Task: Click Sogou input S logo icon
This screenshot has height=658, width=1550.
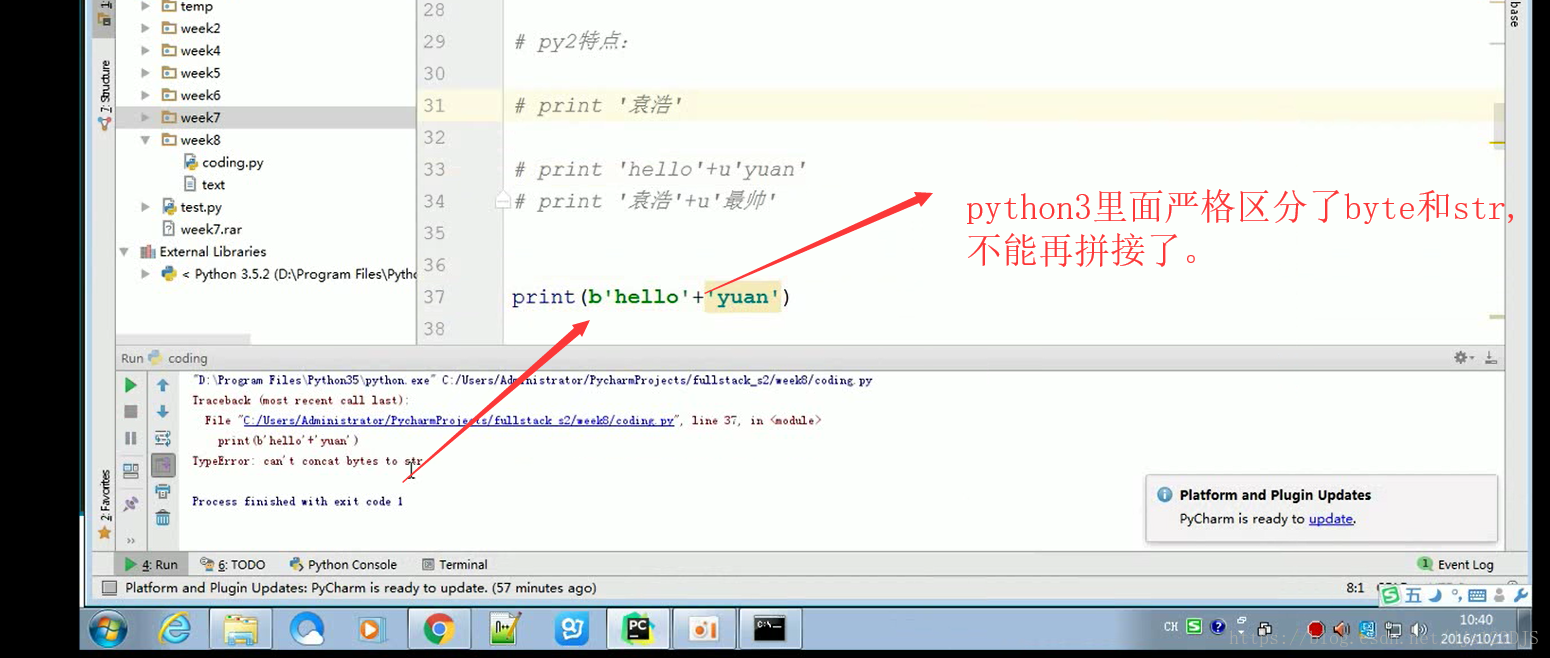Action: (1390, 596)
